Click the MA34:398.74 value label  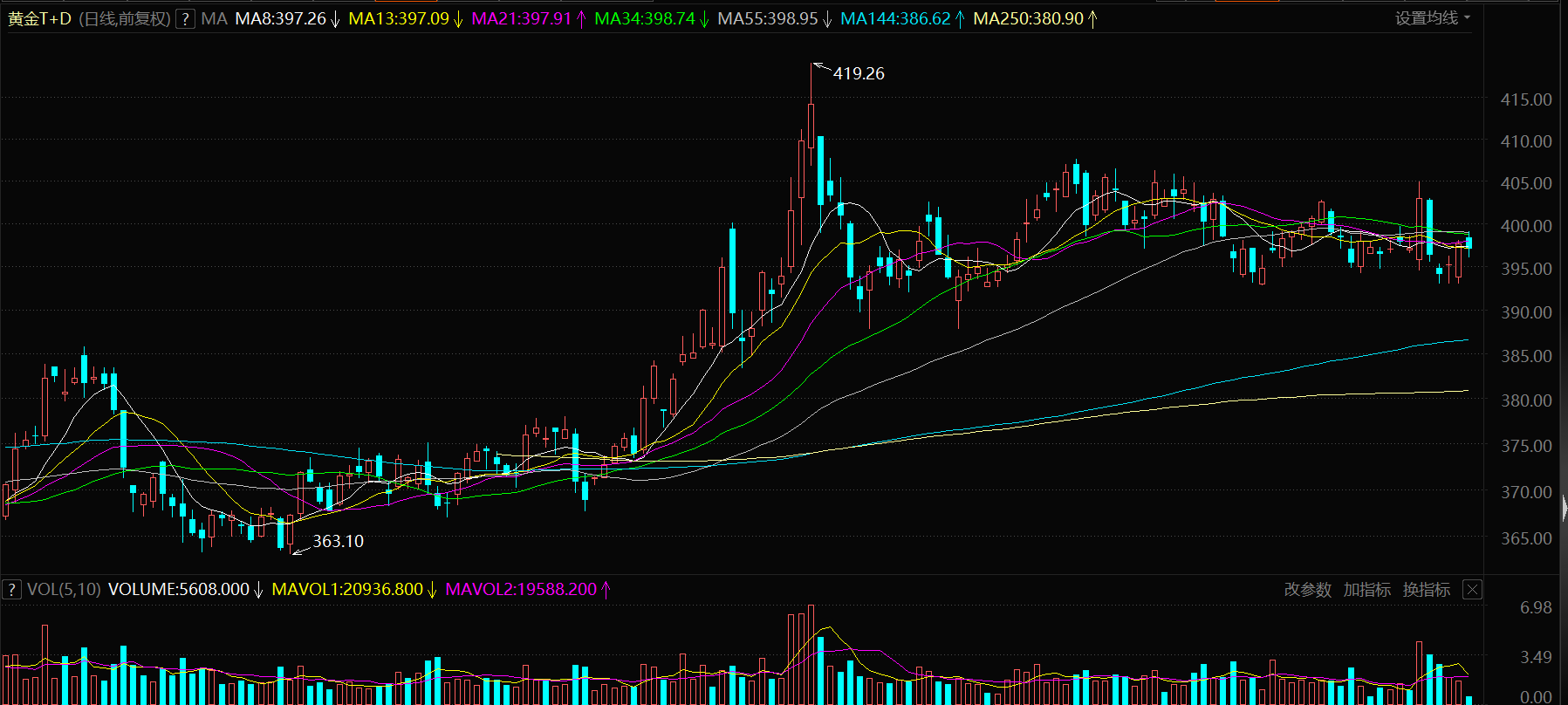[x=645, y=18]
